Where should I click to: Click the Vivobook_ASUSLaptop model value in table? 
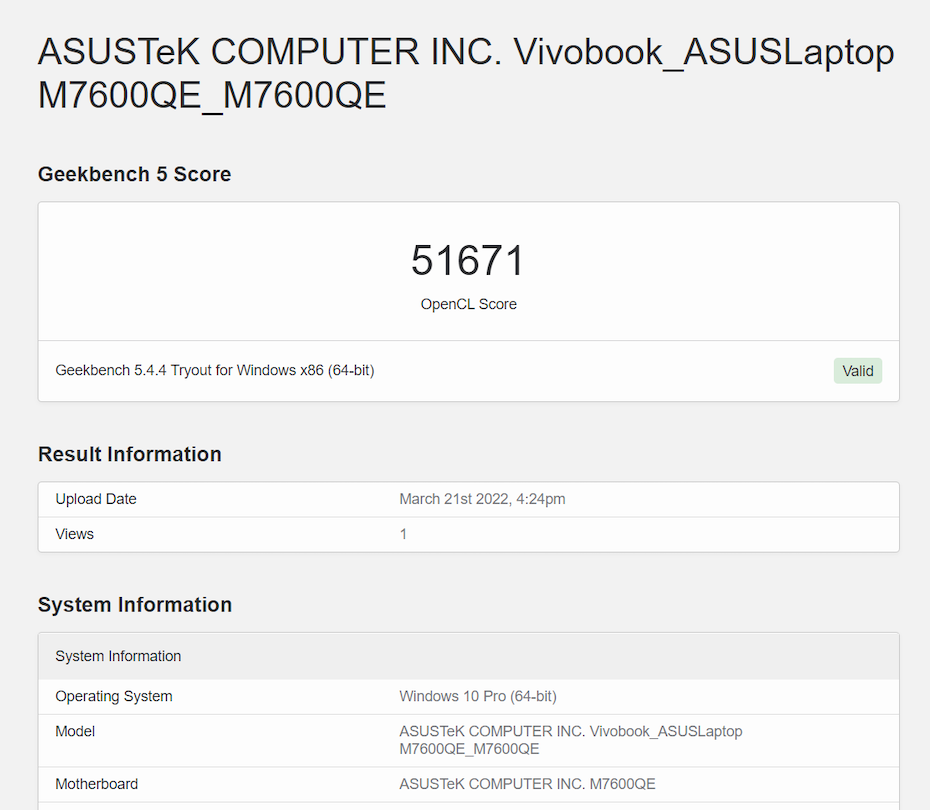(570, 740)
